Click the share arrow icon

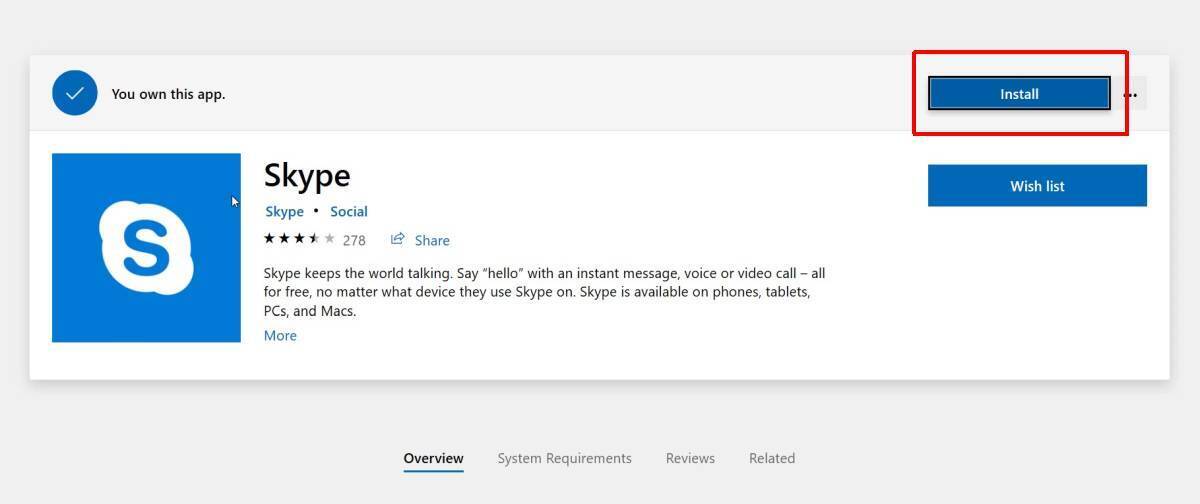(x=398, y=239)
